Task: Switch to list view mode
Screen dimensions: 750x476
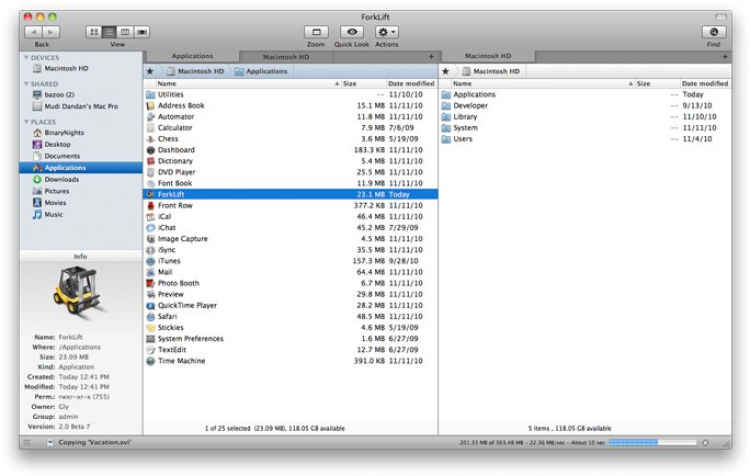Action: point(110,32)
